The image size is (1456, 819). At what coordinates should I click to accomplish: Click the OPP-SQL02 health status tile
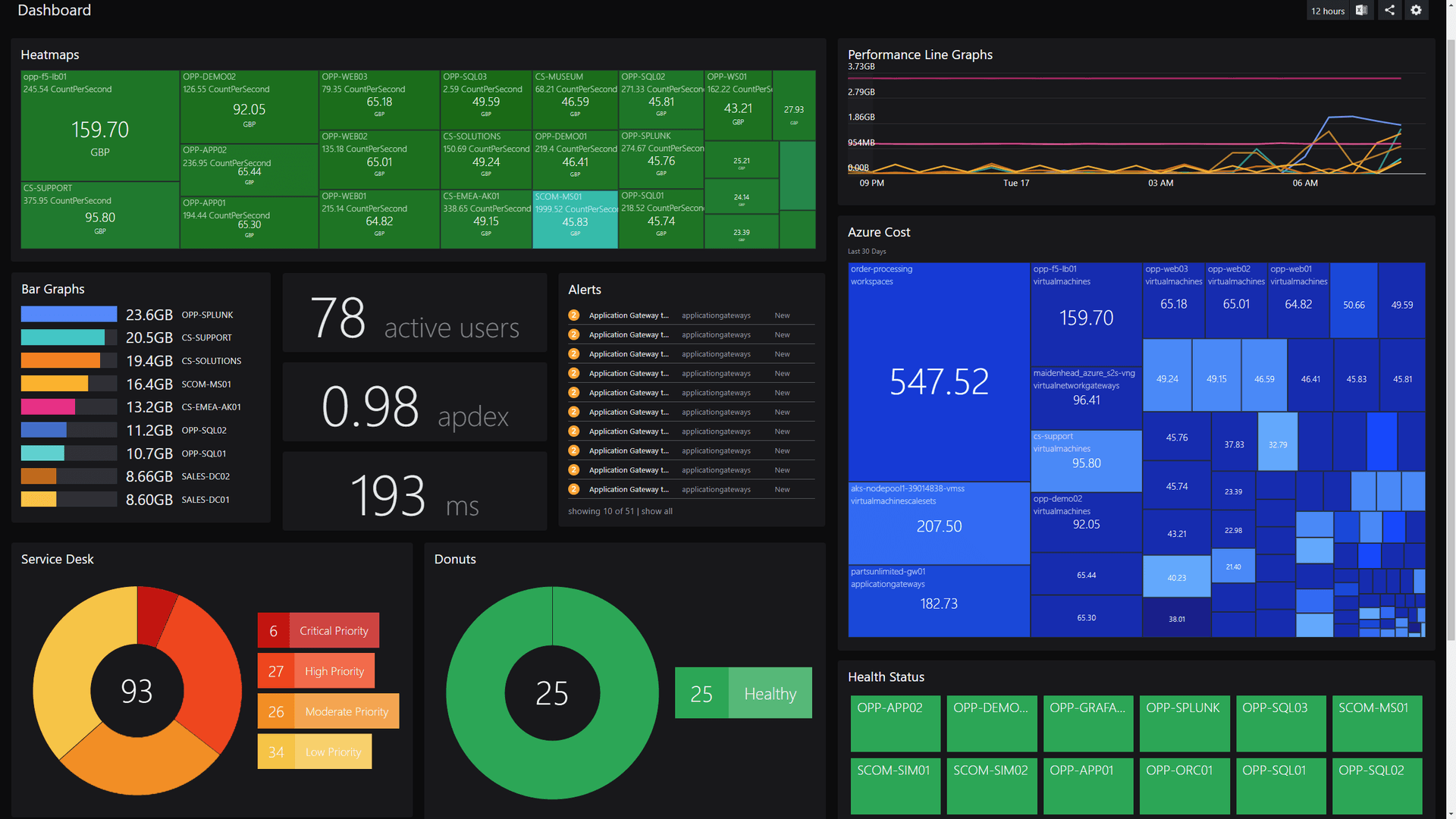(1376, 786)
